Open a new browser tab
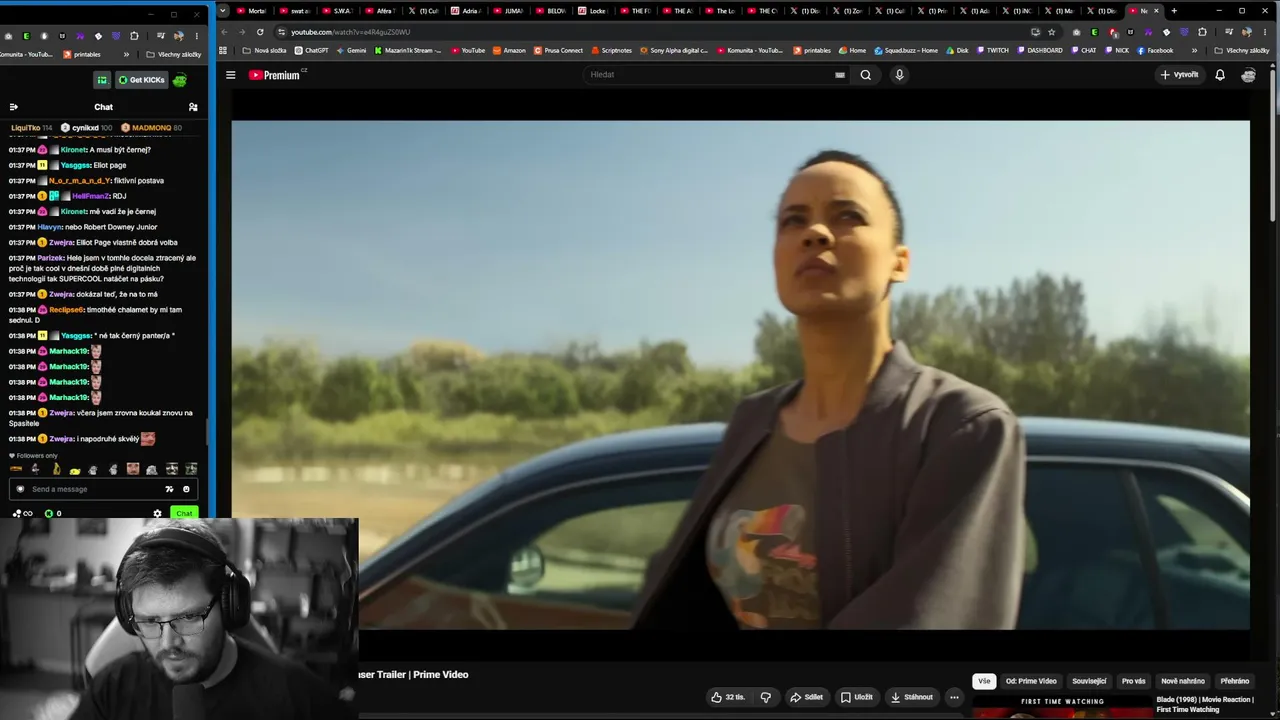The image size is (1280, 720). point(1174,11)
